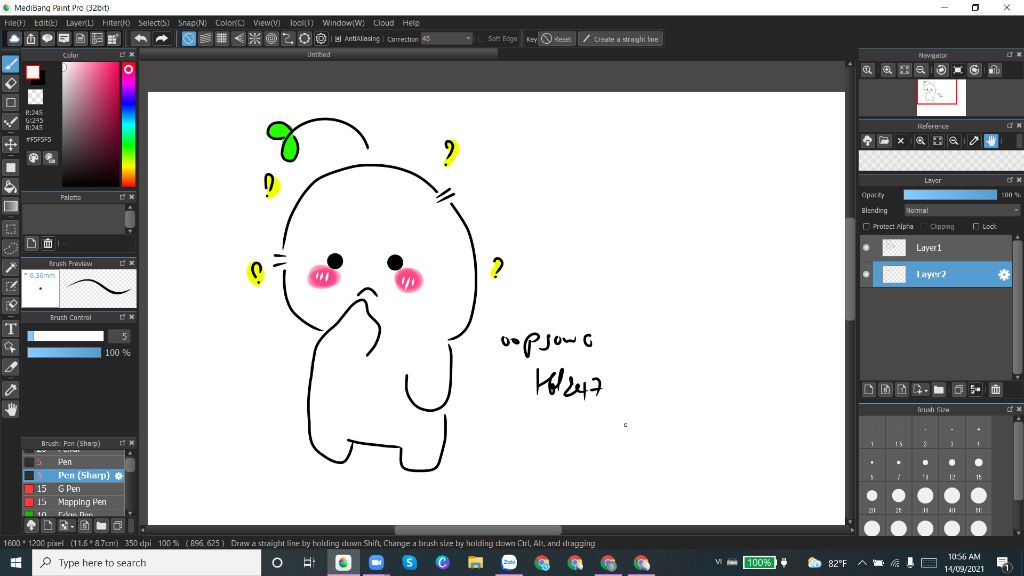
Task: Select the rectangular Select tool
Action: tap(10, 229)
